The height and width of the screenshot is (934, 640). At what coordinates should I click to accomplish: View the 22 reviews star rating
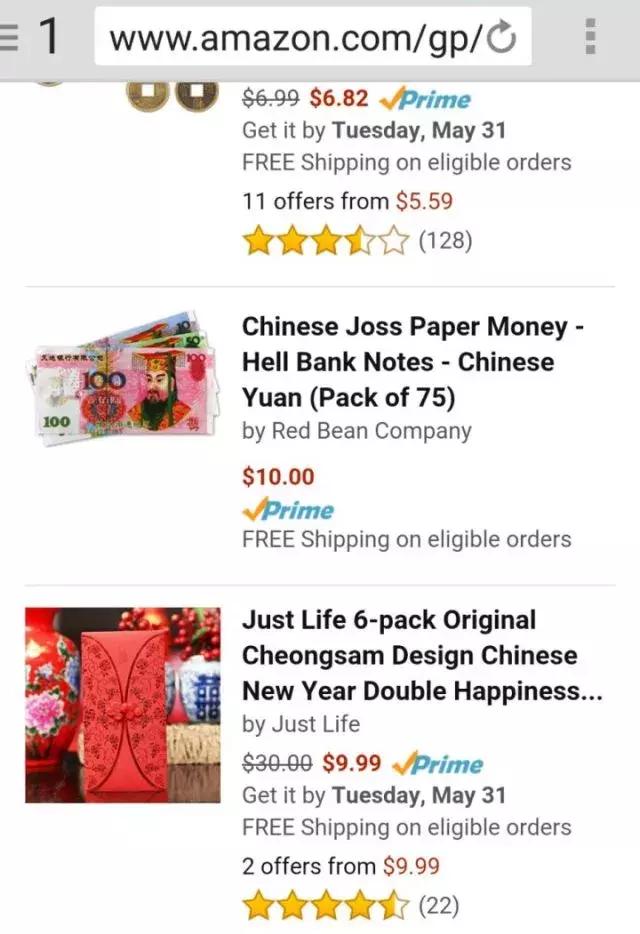[x=351, y=905]
